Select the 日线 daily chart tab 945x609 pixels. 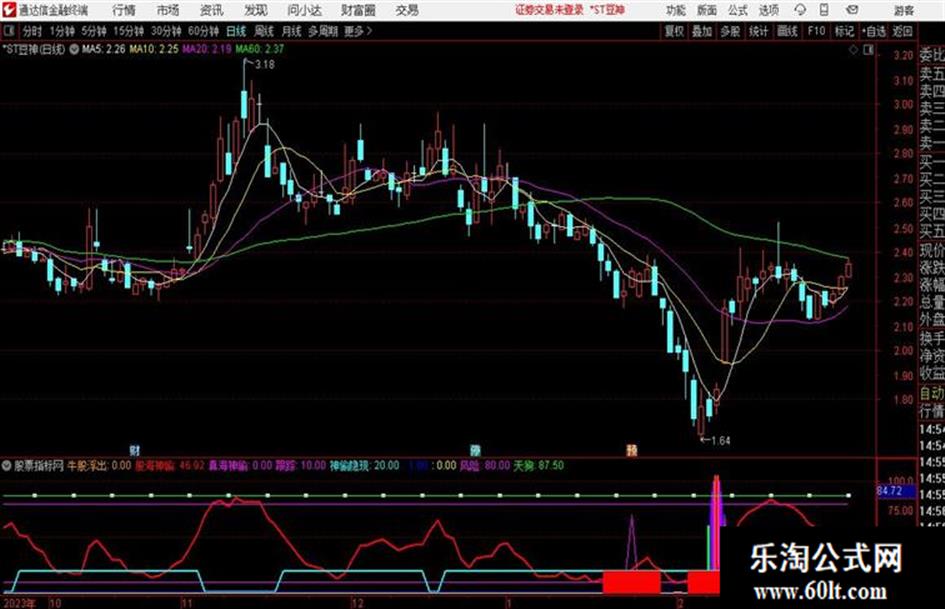236,31
